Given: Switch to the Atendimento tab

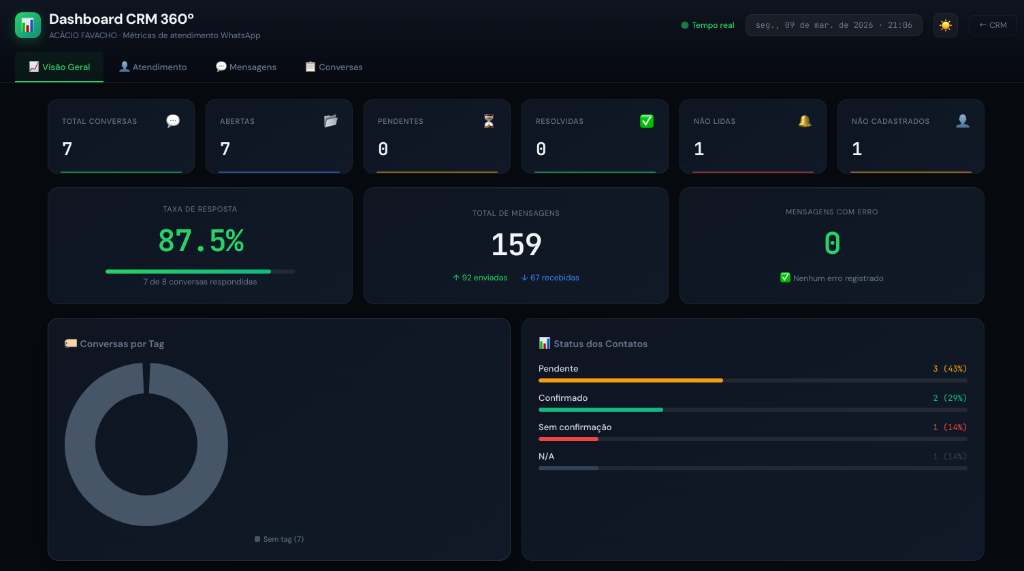Looking at the screenshot, I should [x=153, y=67].
